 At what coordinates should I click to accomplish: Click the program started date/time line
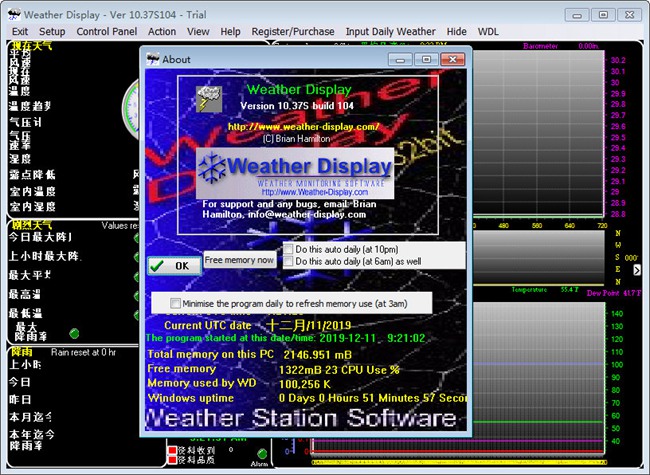point(285,338)
